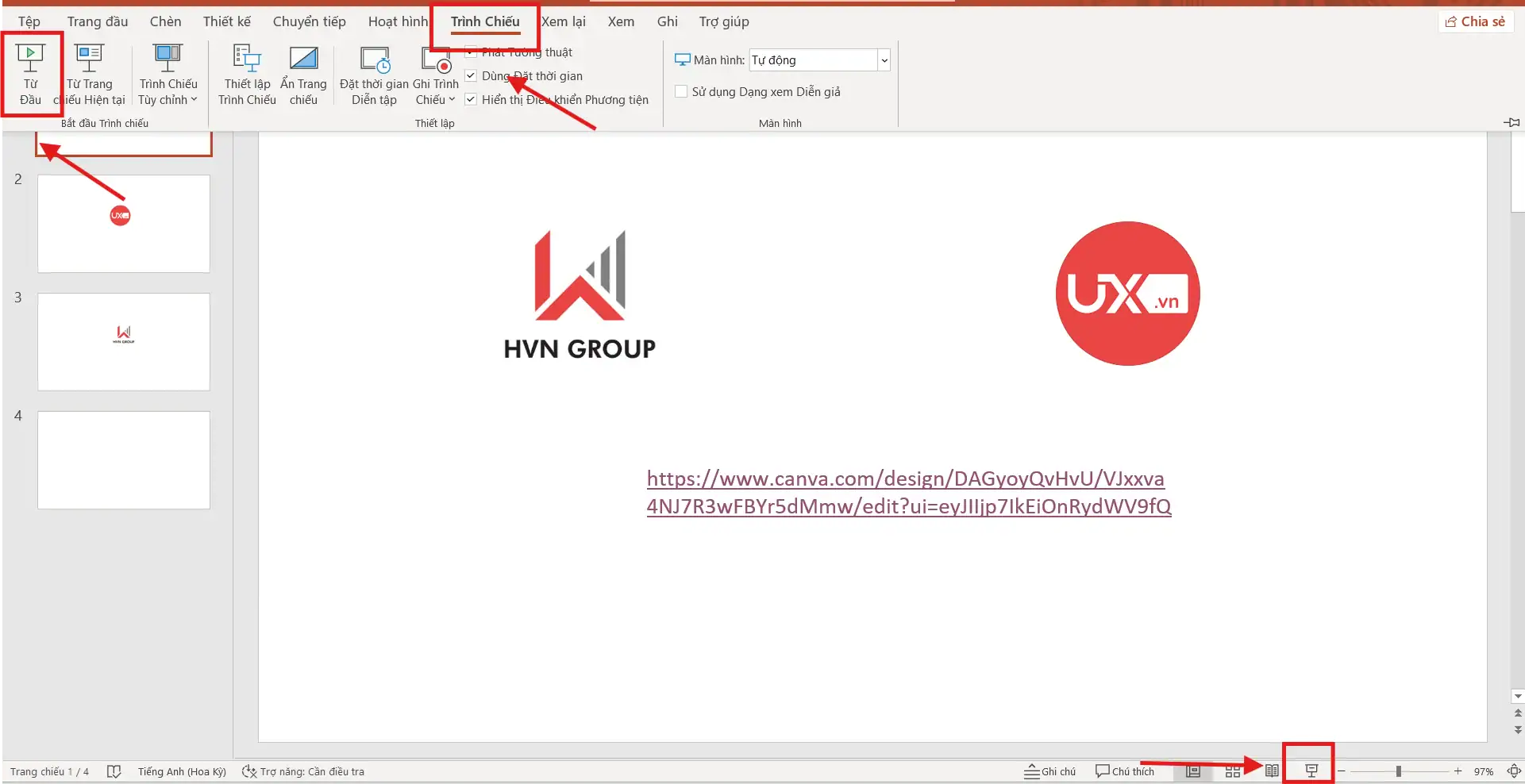Screen dimensions: 1525x784
Task: Switch to the 'Chuyển tiếp' ribbon tab
Action: click(x=309, y=21)
